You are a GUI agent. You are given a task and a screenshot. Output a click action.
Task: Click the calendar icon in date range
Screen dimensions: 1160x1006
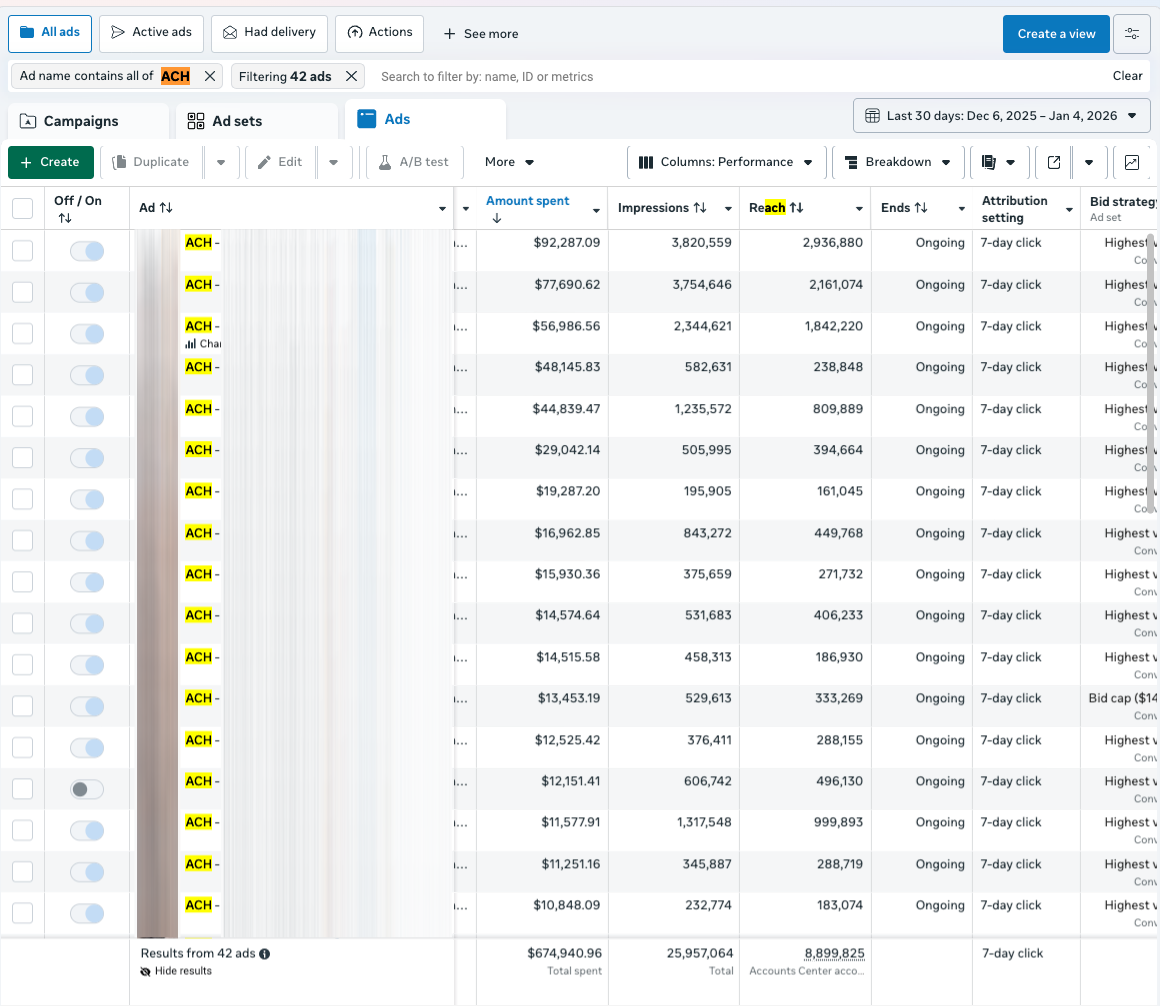(872, 116)
